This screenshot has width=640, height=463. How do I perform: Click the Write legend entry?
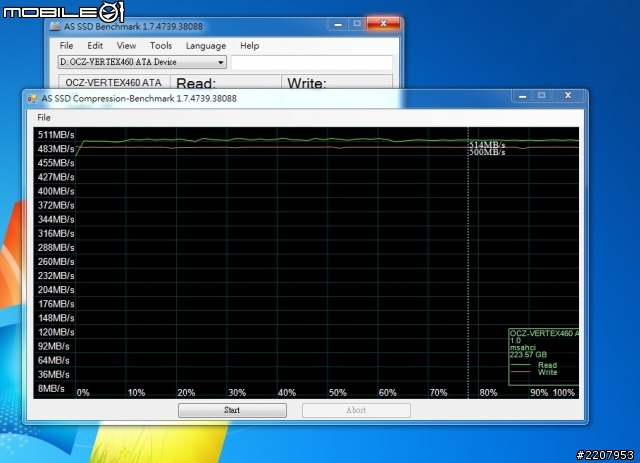547,372
